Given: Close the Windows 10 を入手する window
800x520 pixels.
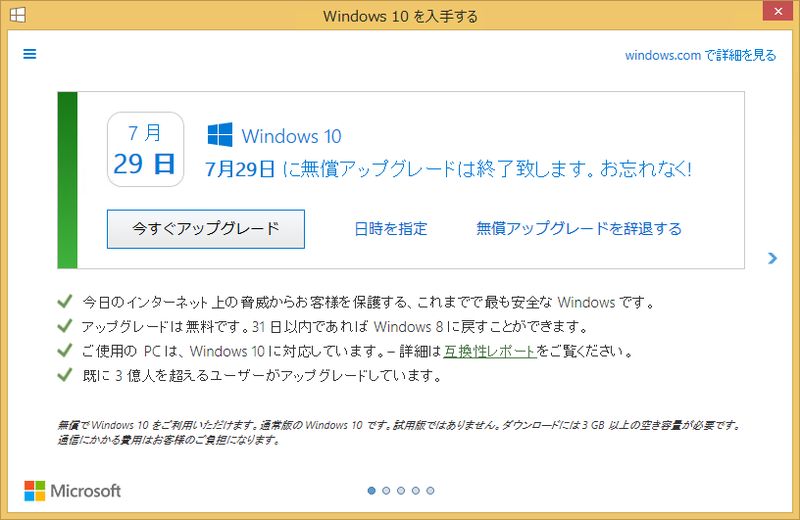Looking at the screenshot, I should (778, 11).
